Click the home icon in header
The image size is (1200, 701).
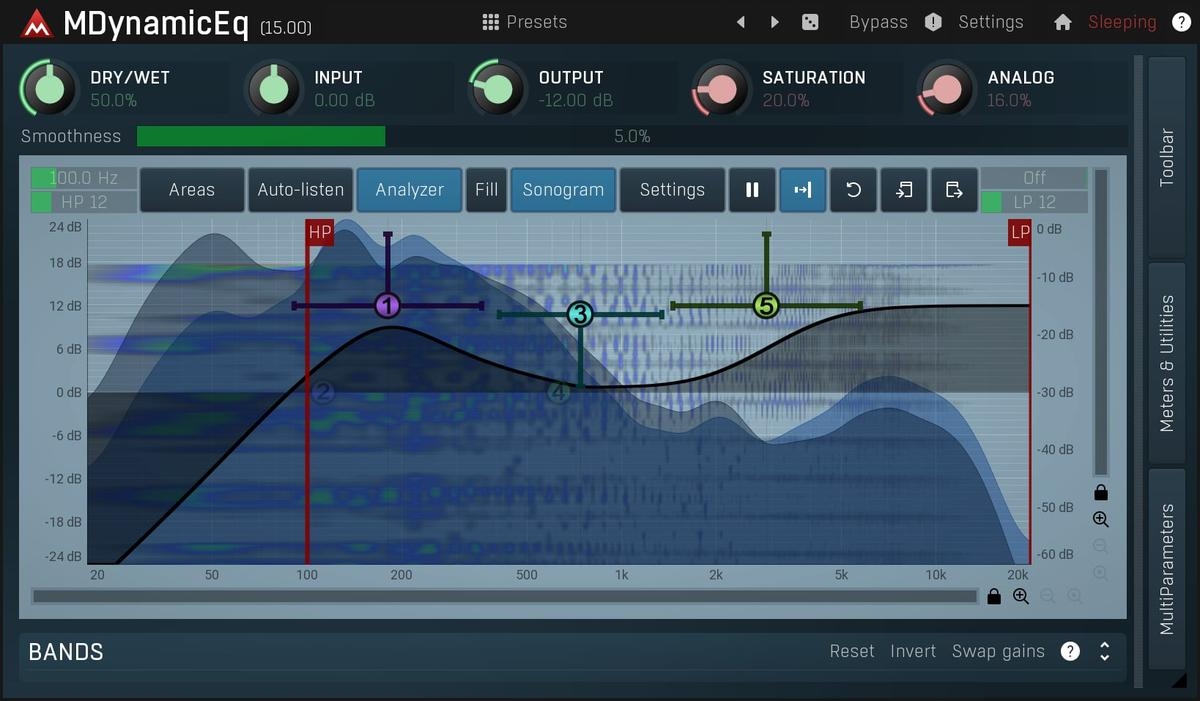tap(1063, 22)
